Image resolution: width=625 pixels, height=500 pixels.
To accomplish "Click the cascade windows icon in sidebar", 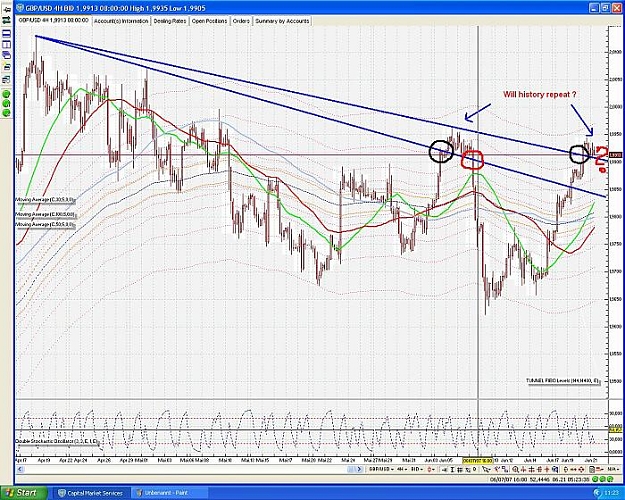I will [x=7, y=54].
